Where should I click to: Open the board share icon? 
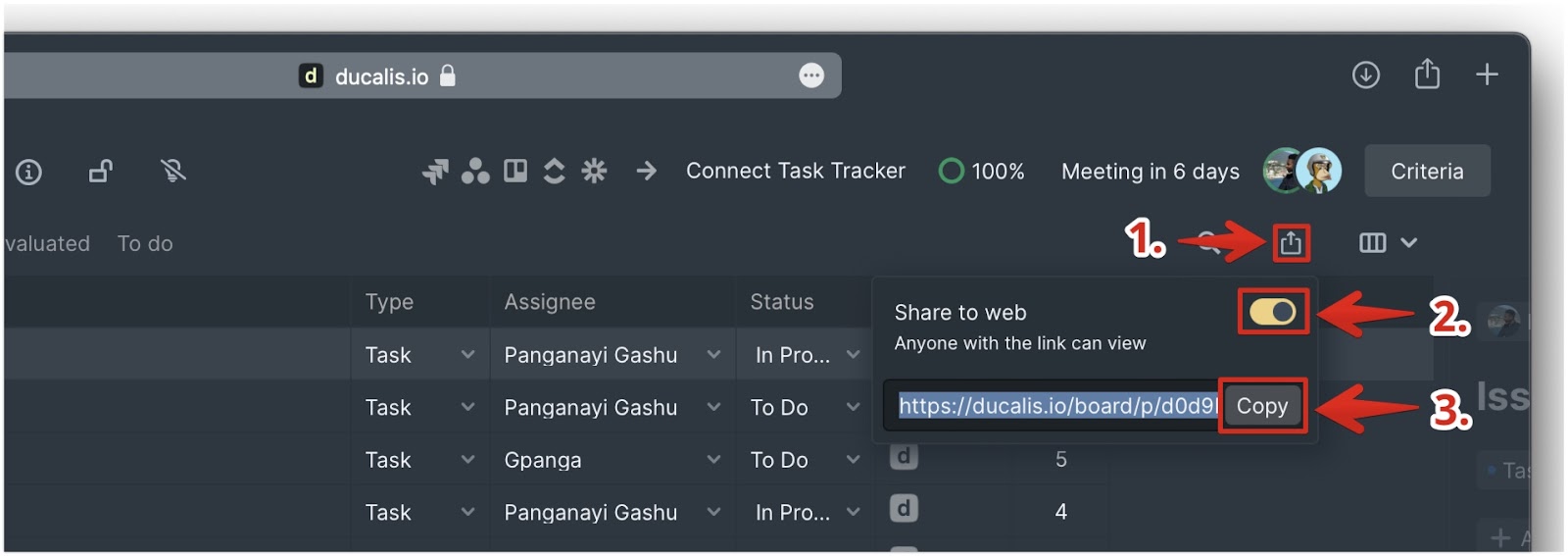(1291, 242)
